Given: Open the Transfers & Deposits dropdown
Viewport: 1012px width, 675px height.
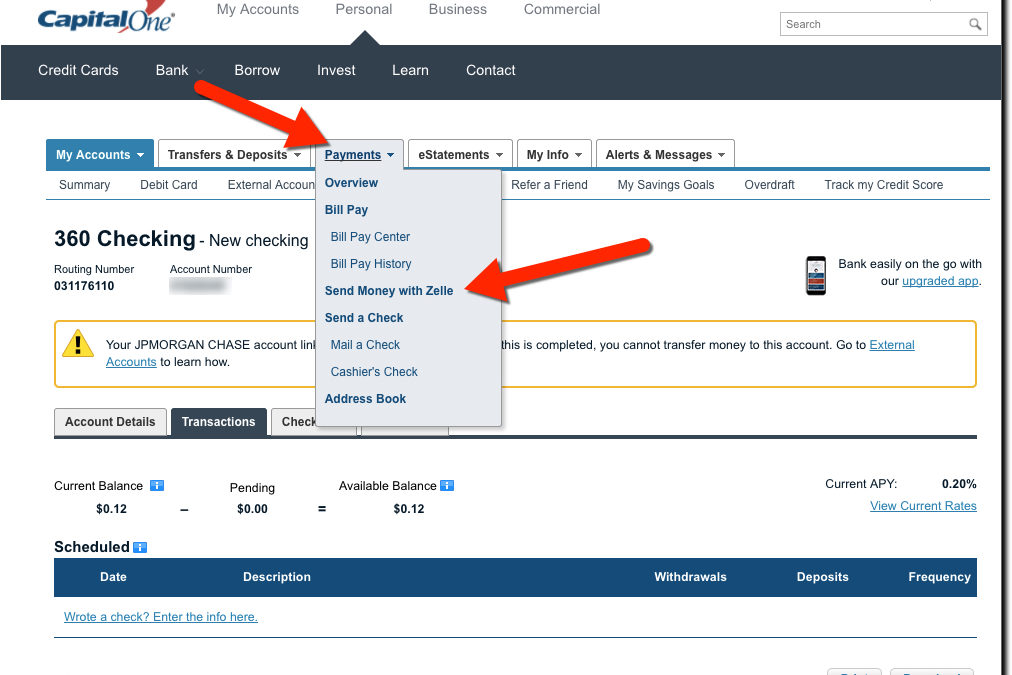Looking at the screenshot, I should (234, 155).
